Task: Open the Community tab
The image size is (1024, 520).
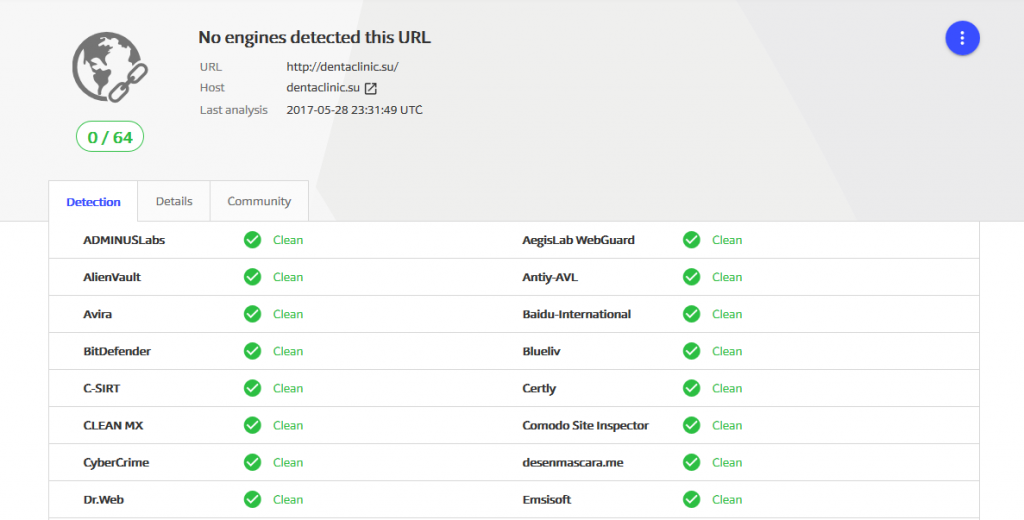Action: tap(259, 201)
